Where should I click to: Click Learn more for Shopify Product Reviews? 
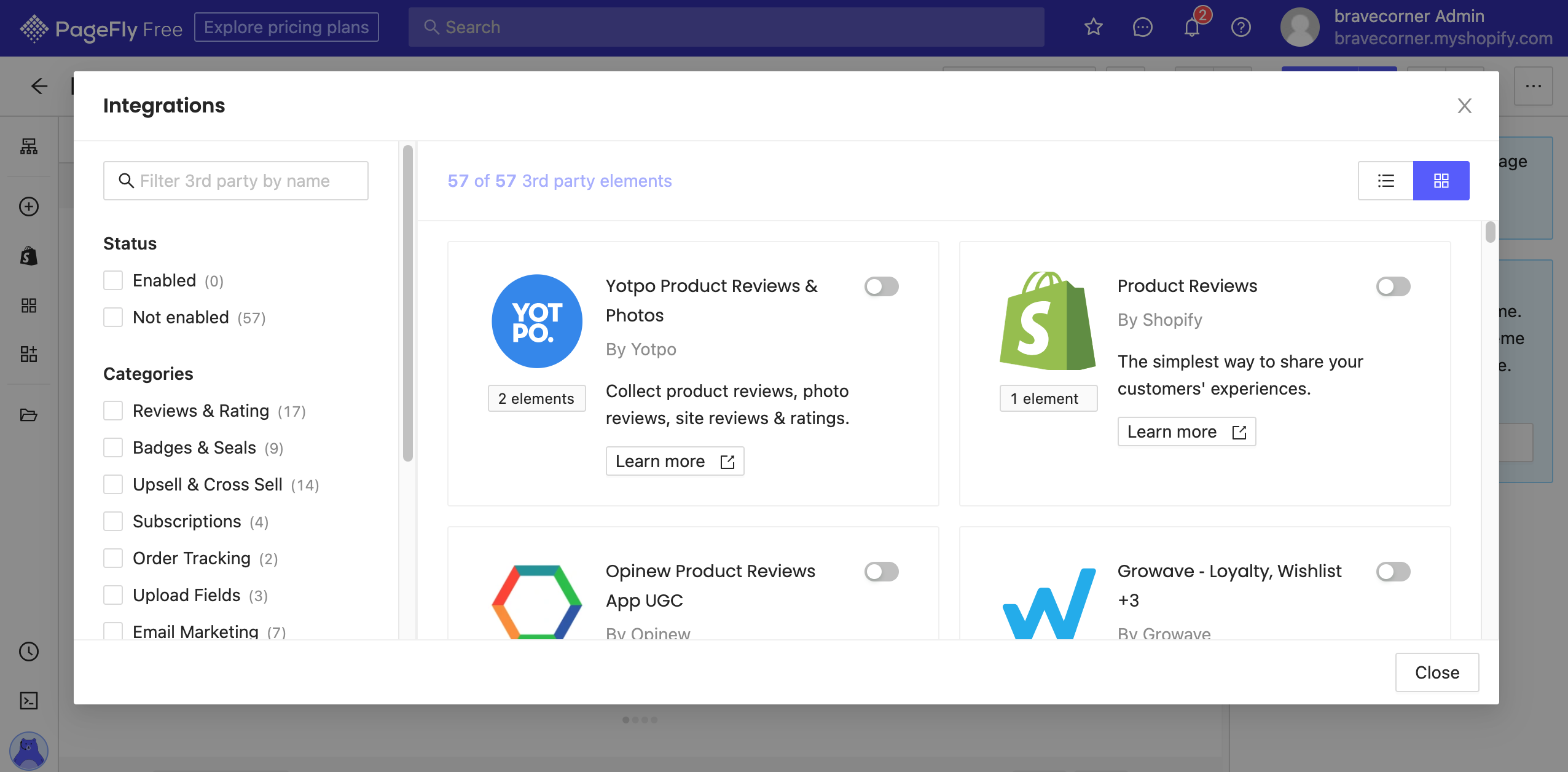point(1186,431)
